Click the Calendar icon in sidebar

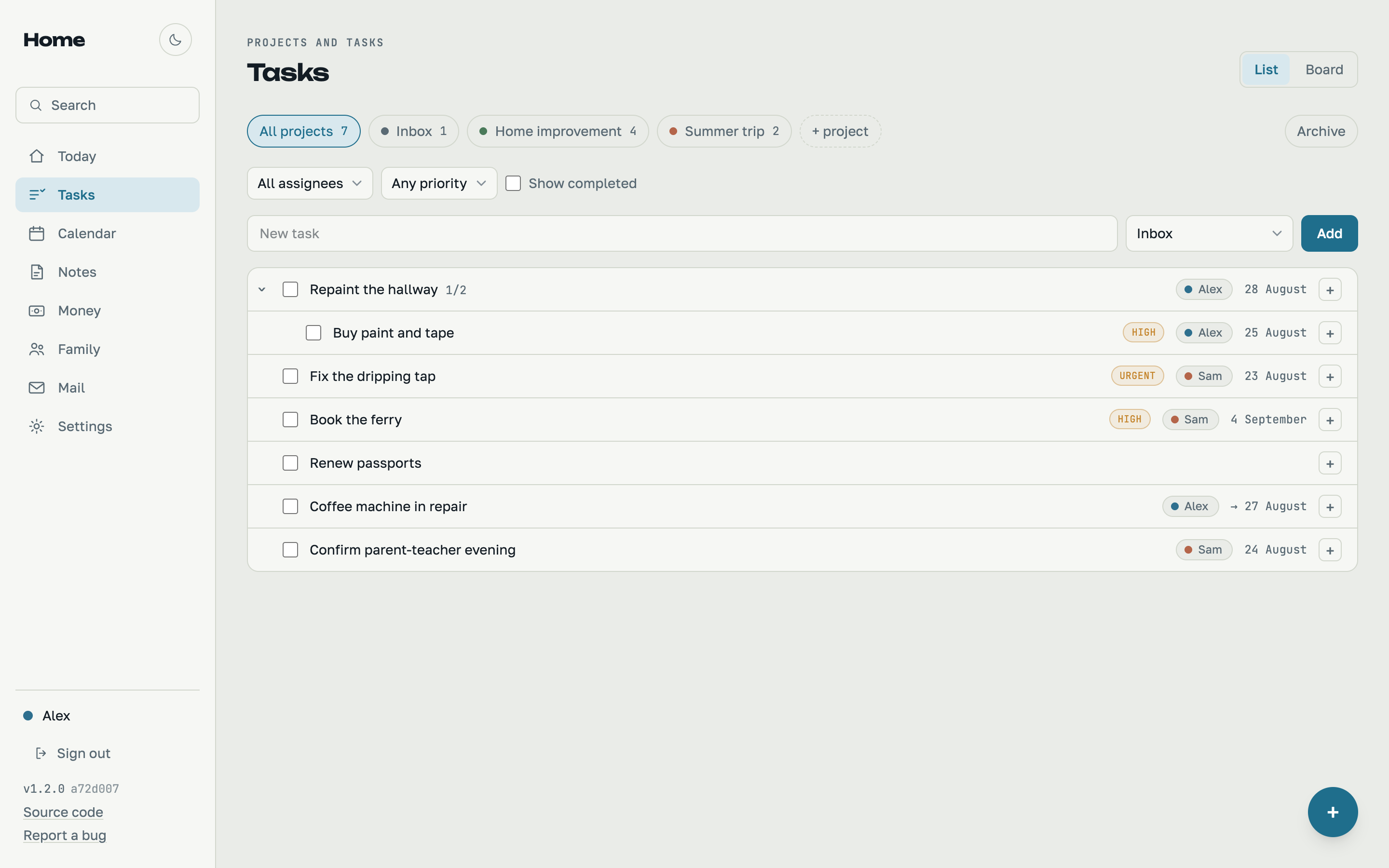coord(37,233)
